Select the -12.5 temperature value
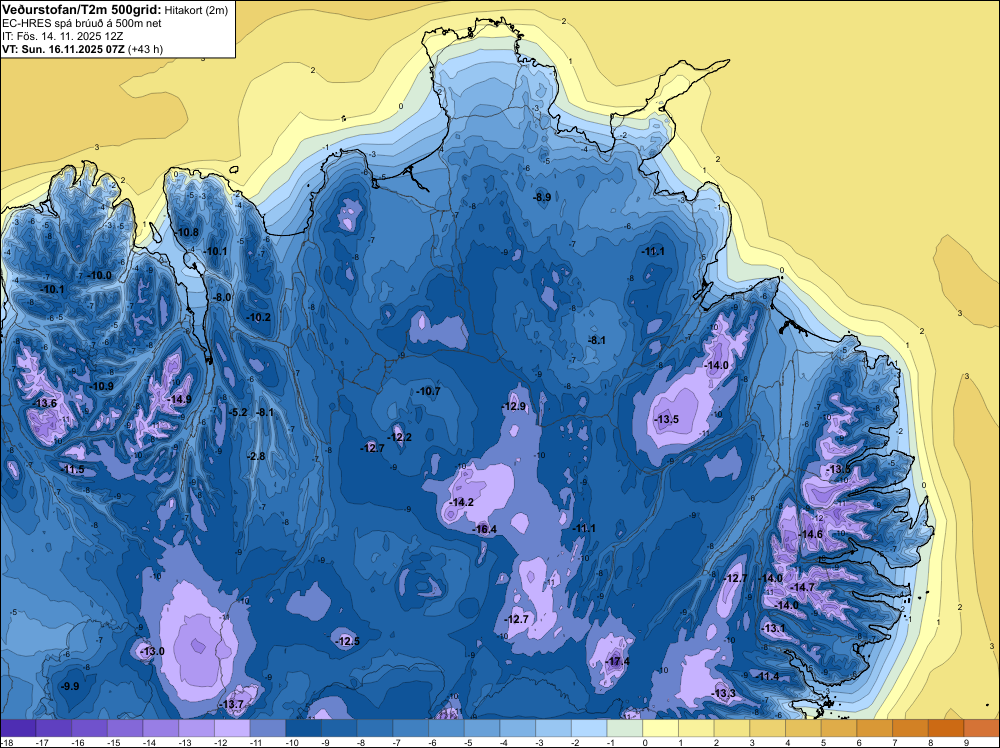Image resolution: width=1000 pixels, height=748 pixels. click(x=348, y=642)
